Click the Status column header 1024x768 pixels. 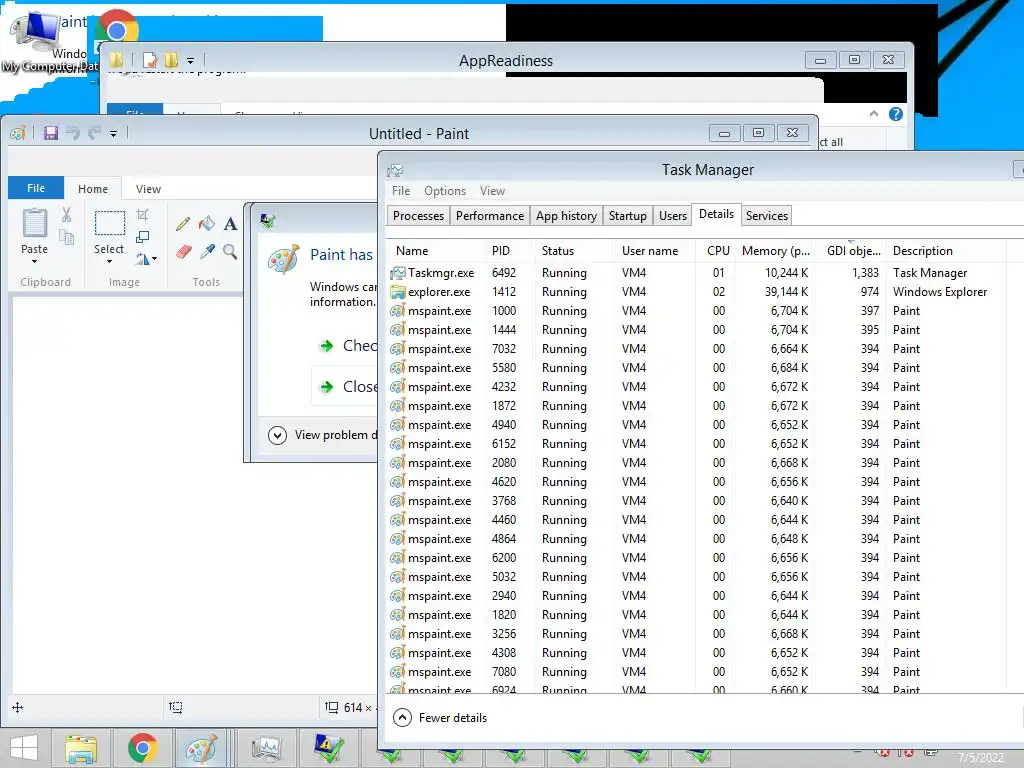point(573,251)
